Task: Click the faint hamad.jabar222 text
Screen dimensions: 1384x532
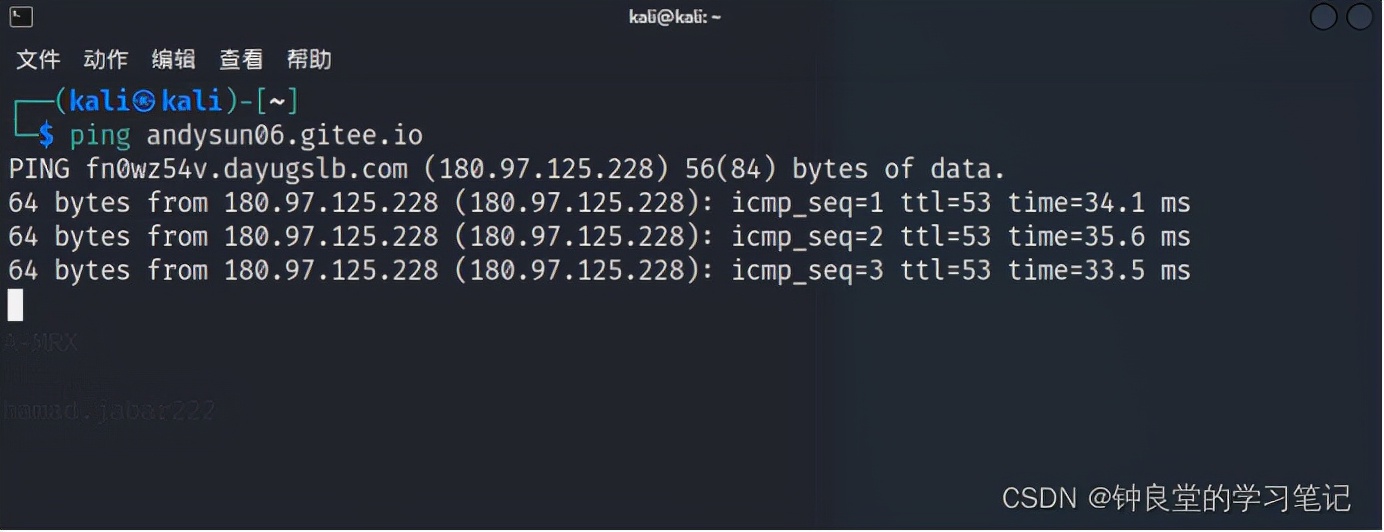Action: [109, 411]
